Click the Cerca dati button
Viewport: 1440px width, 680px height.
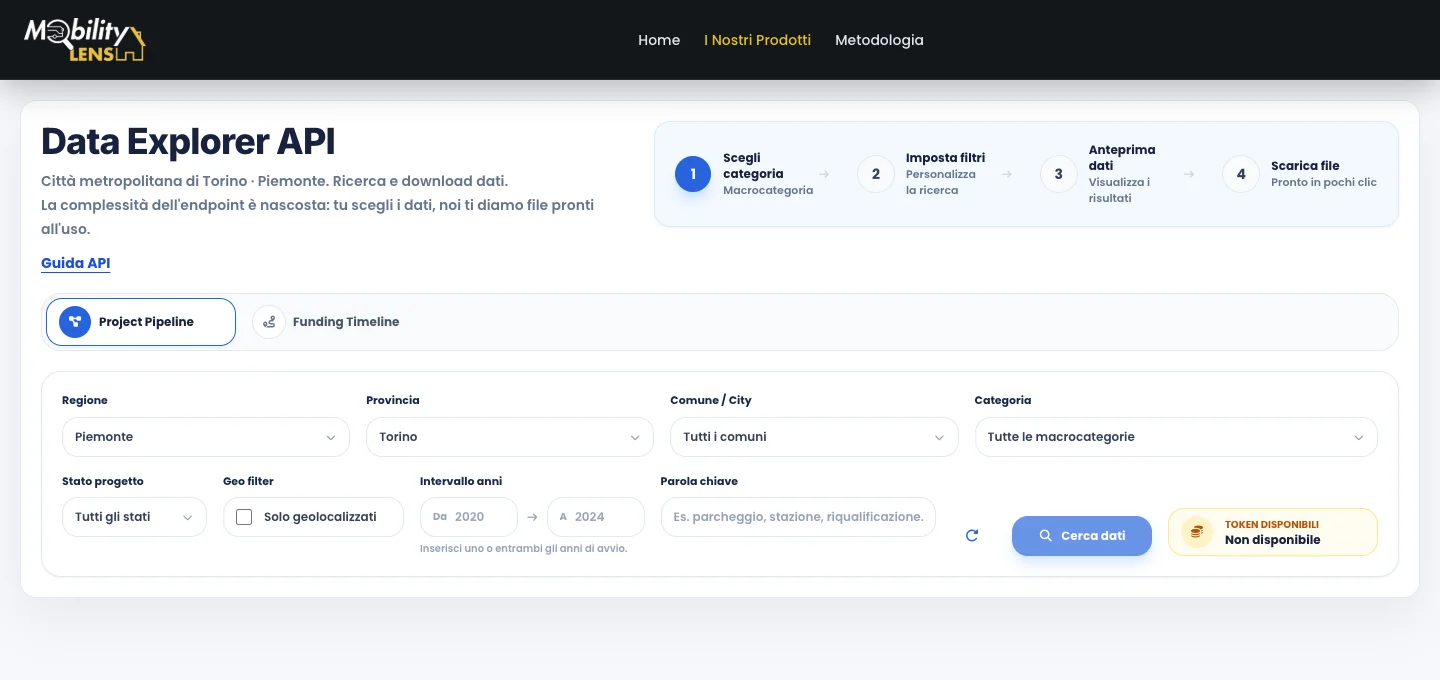[1082, 536]
